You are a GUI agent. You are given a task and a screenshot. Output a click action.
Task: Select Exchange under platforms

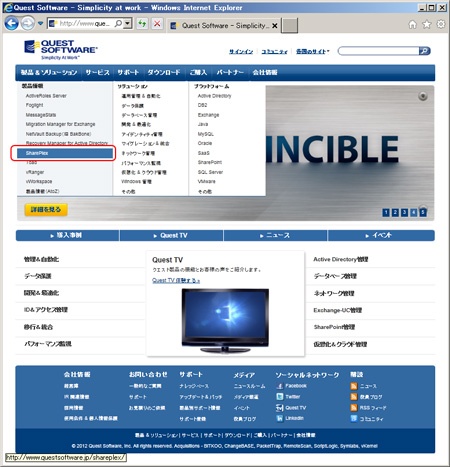pyautogui.click(x=208, y=115)
